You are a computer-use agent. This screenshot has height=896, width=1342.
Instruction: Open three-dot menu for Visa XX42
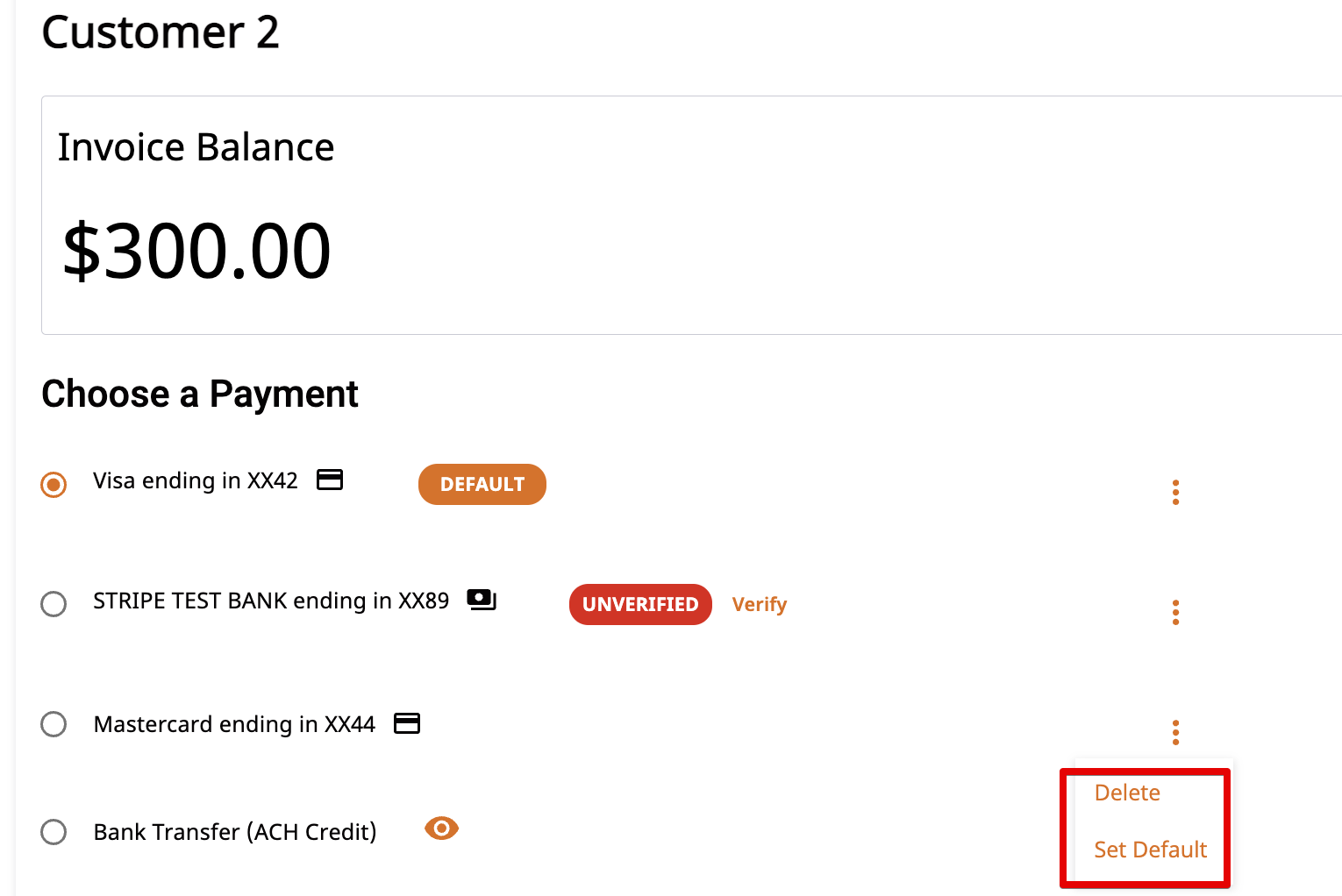pyautogui.click(x=1175, y=492)
